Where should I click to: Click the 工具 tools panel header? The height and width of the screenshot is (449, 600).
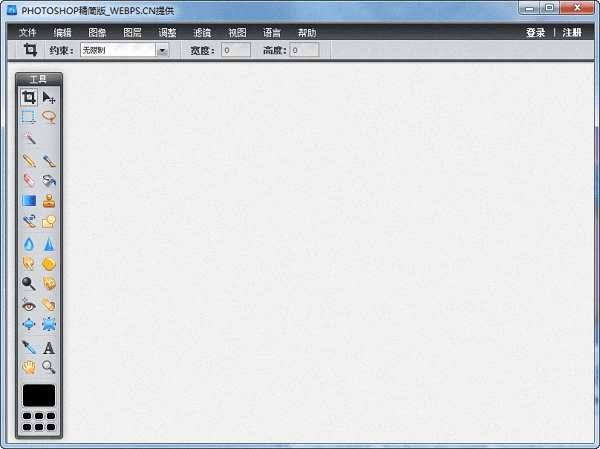[39, 79]
